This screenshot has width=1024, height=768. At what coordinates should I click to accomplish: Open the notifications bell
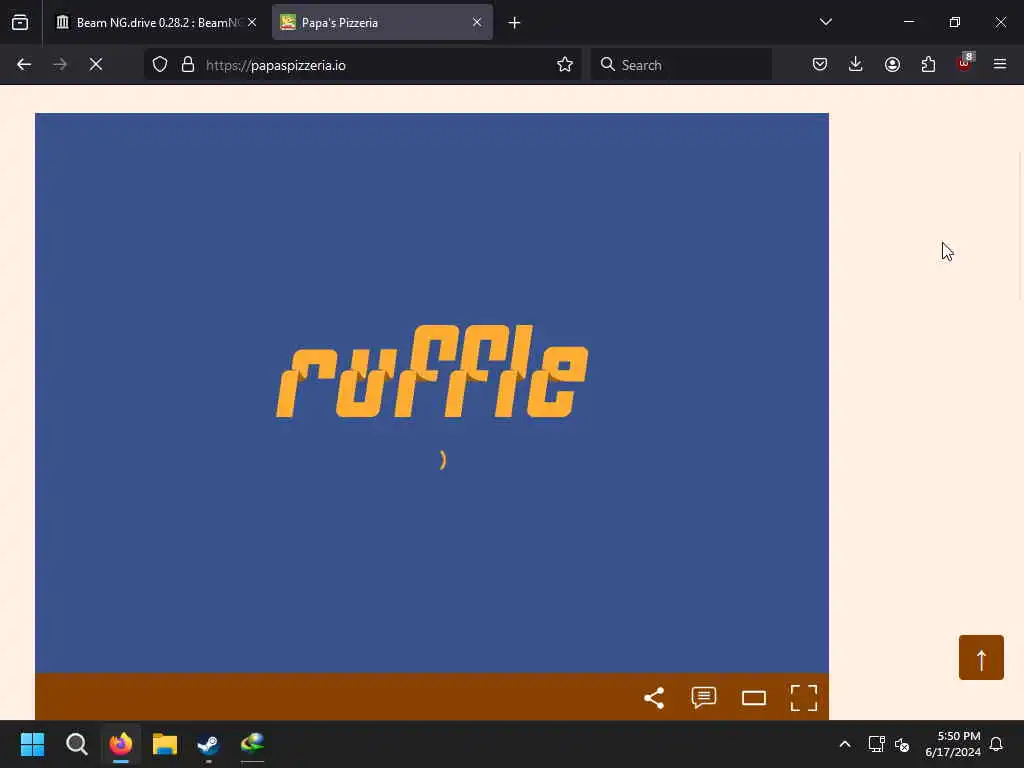996,744
